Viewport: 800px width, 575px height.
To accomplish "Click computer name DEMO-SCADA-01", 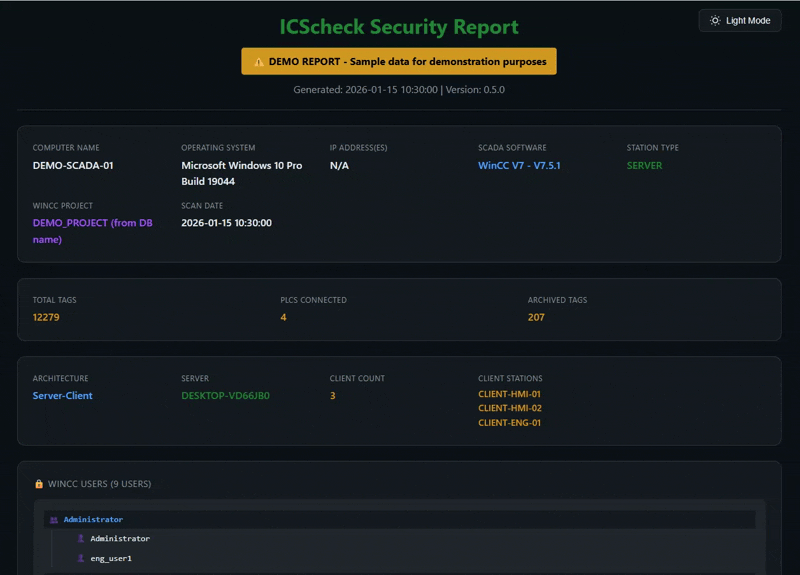I will click(x=73, y=165).
